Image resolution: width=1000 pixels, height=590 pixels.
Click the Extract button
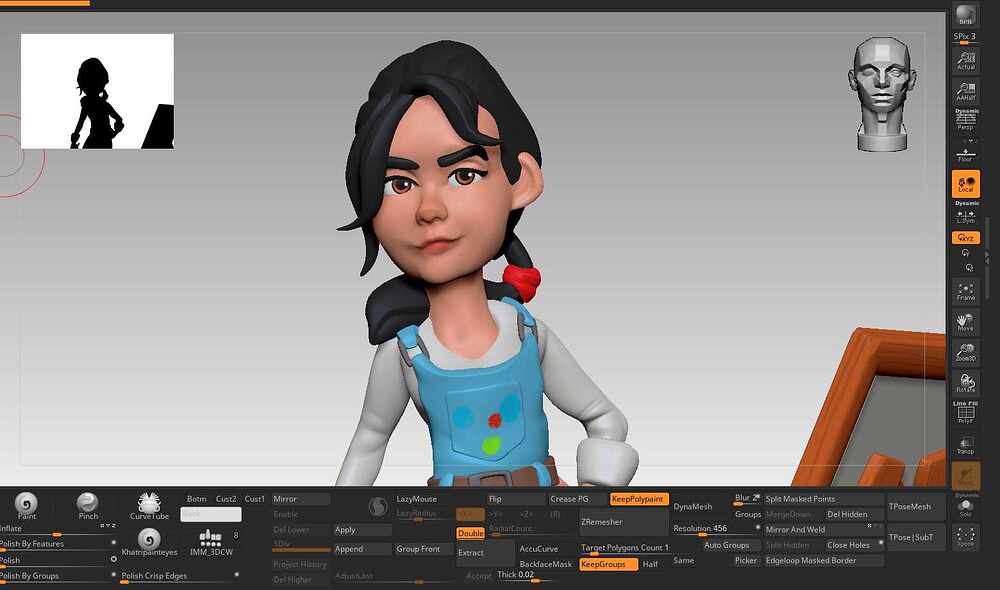485,553
